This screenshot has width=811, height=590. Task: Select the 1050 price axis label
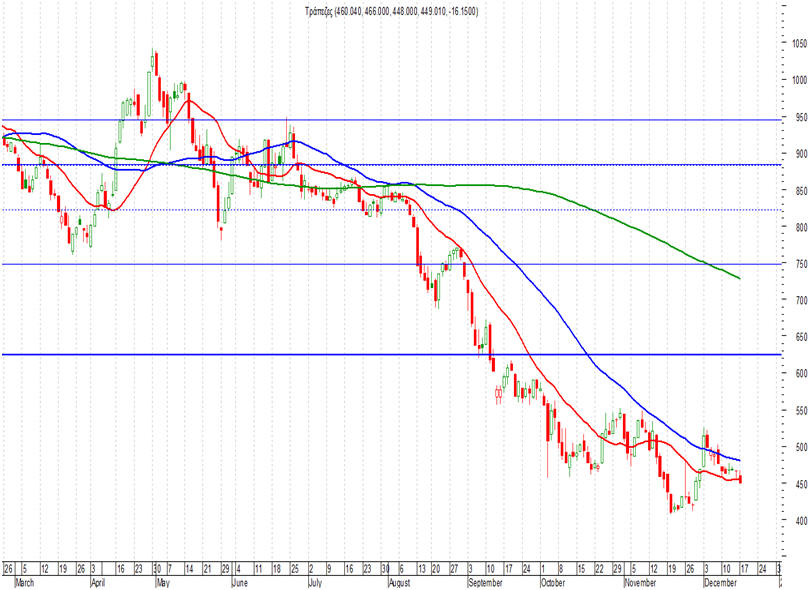(x=800, y=44)
